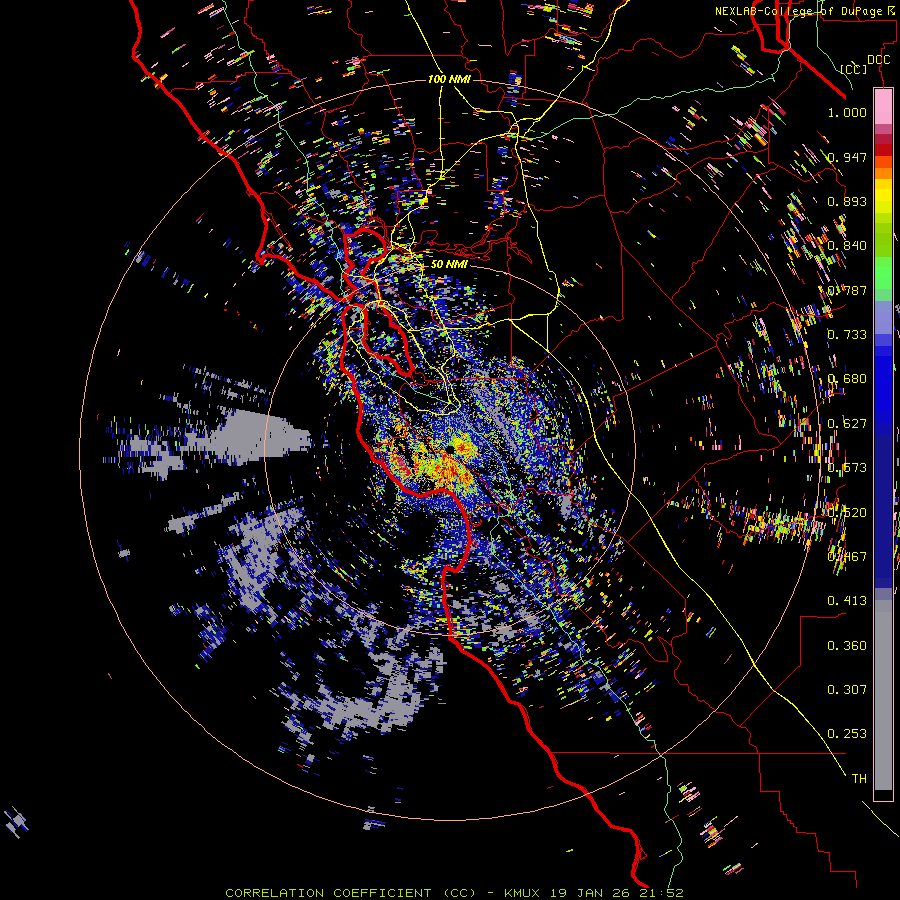Viewport: 900px width, 900px height.
Task: Click the 1.000 scale value
Action: [847, 112]
